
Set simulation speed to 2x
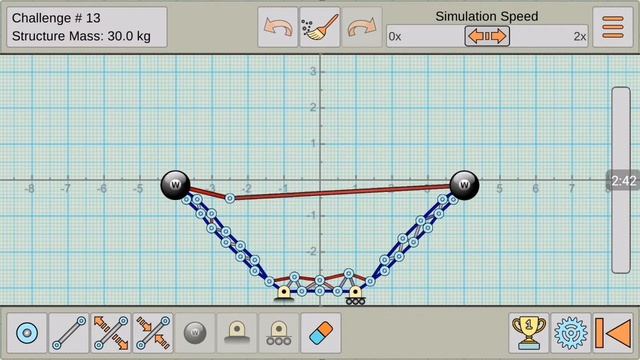pos(580,37)
